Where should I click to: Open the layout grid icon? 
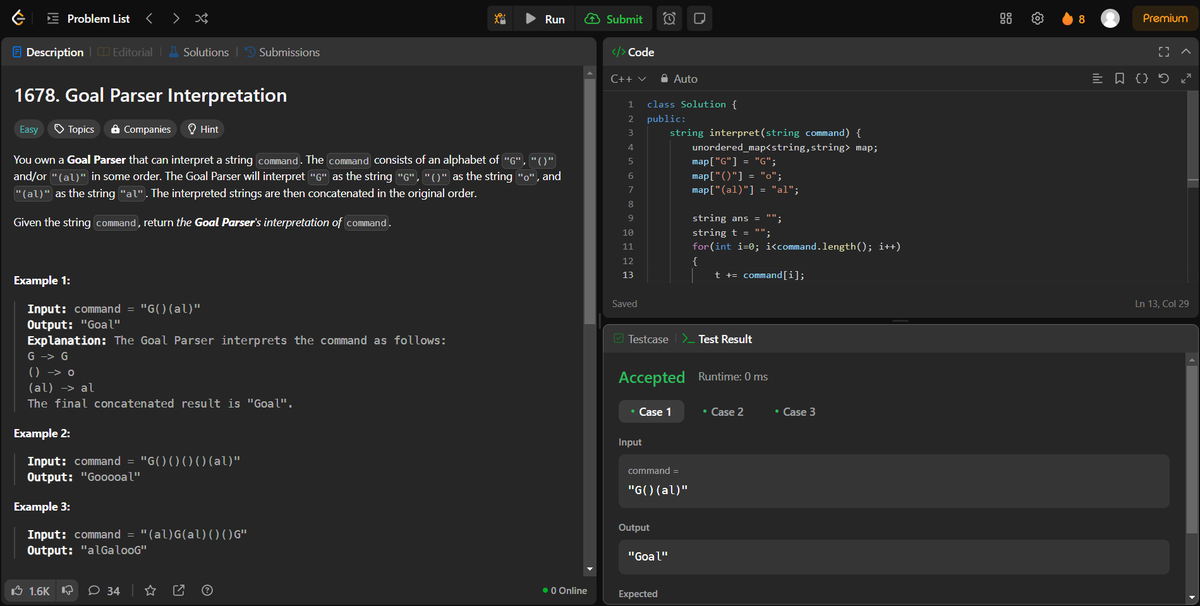(x=1004, y=17)
